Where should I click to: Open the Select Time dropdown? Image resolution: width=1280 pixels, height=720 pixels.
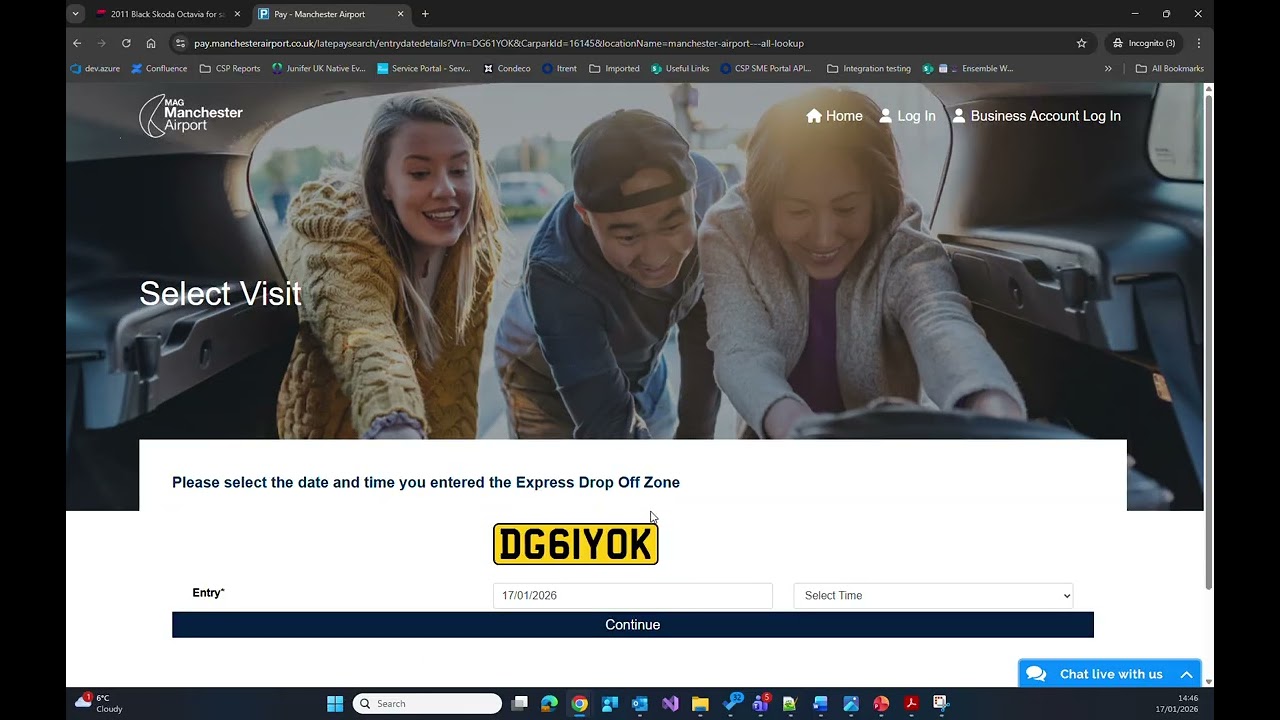[933, 596]
